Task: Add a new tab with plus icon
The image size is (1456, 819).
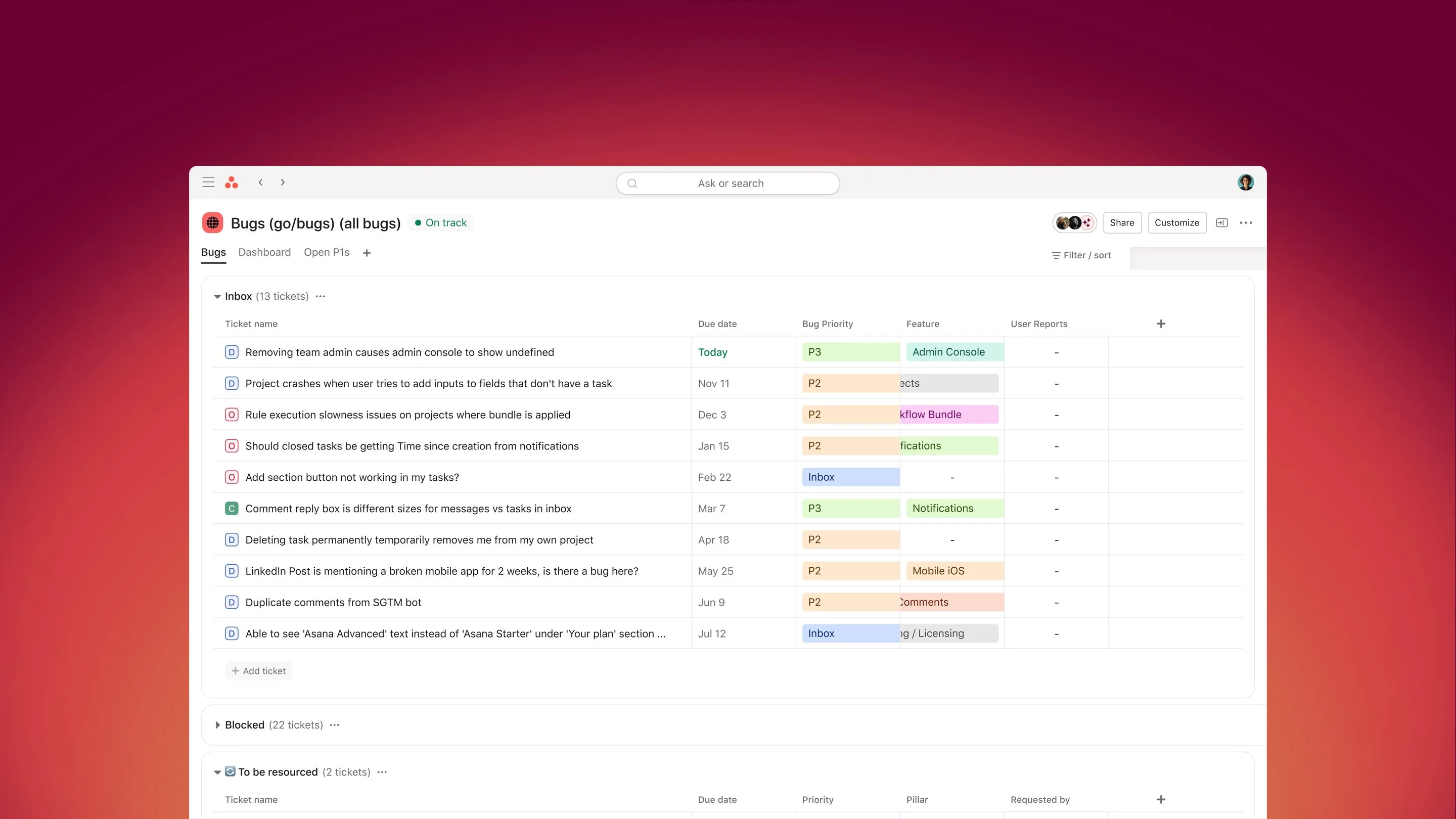Action: coord(367,253)
